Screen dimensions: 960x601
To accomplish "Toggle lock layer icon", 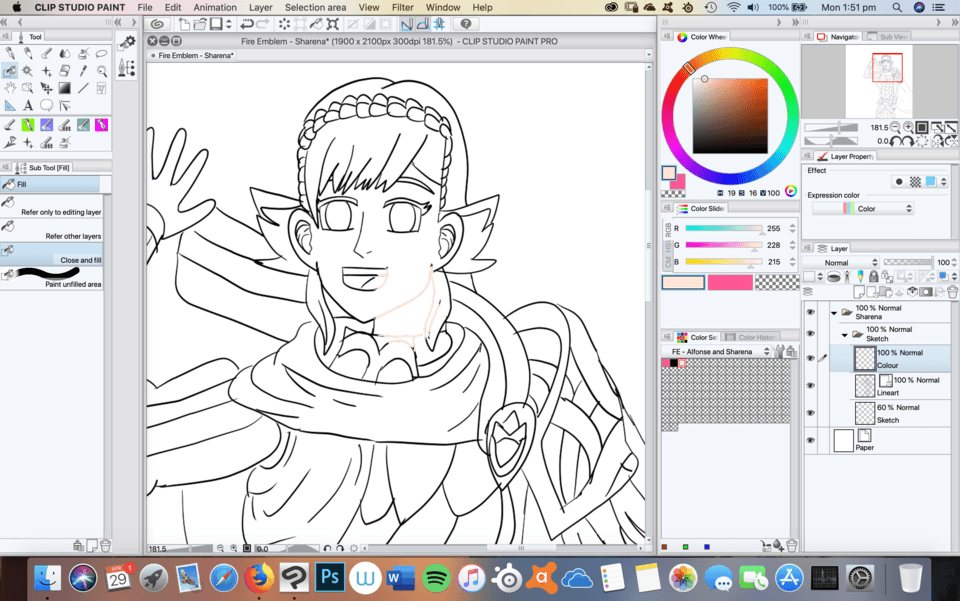I will click(874, 277).
